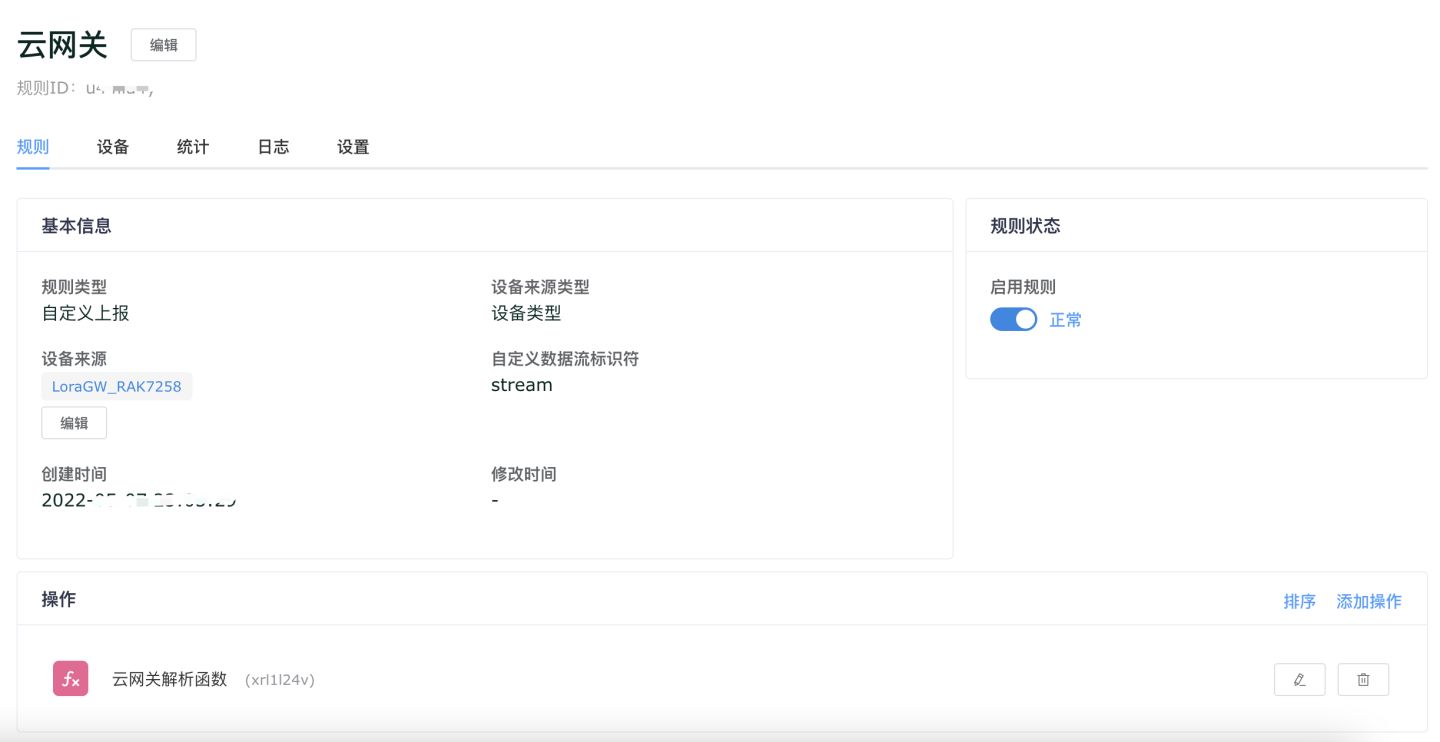
Task: Select the 日志 tab
Action: tap(272, 146)
